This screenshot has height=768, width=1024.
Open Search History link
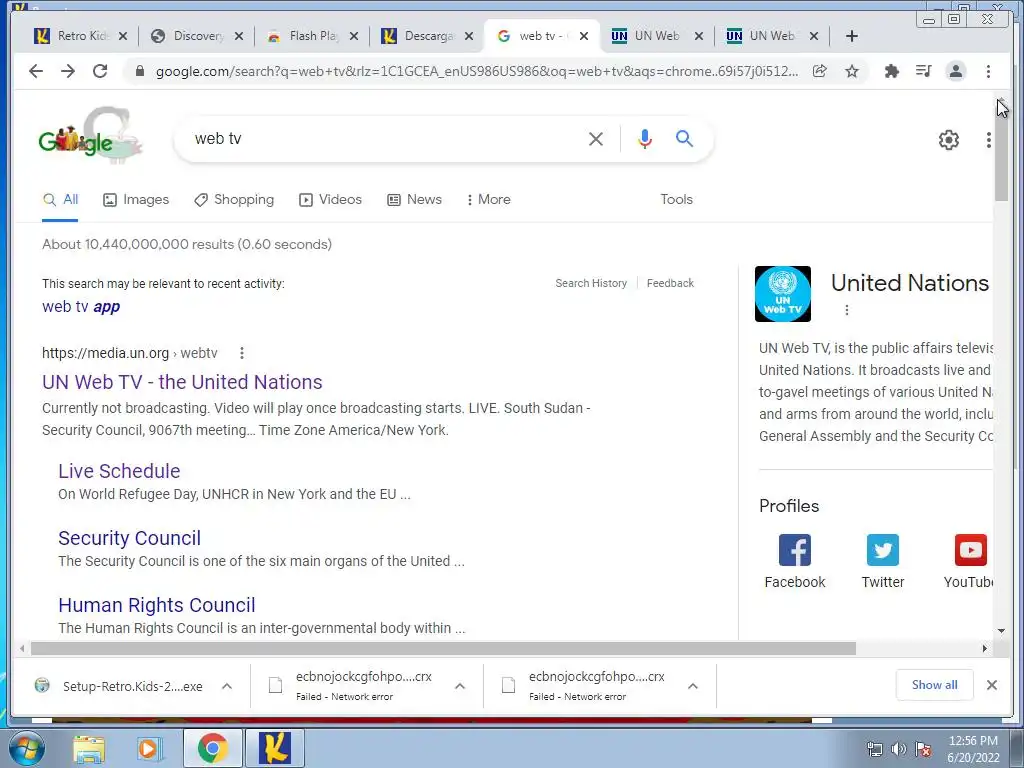pos(591,283)
